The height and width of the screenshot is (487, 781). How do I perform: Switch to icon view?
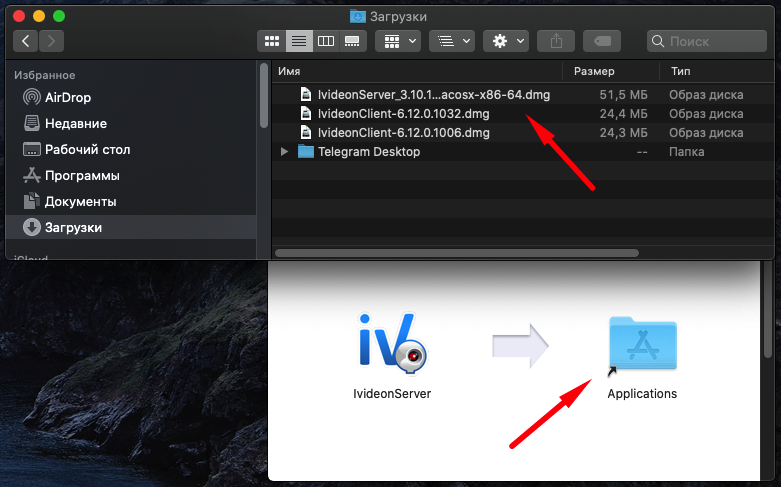click(x=271, y=41)
